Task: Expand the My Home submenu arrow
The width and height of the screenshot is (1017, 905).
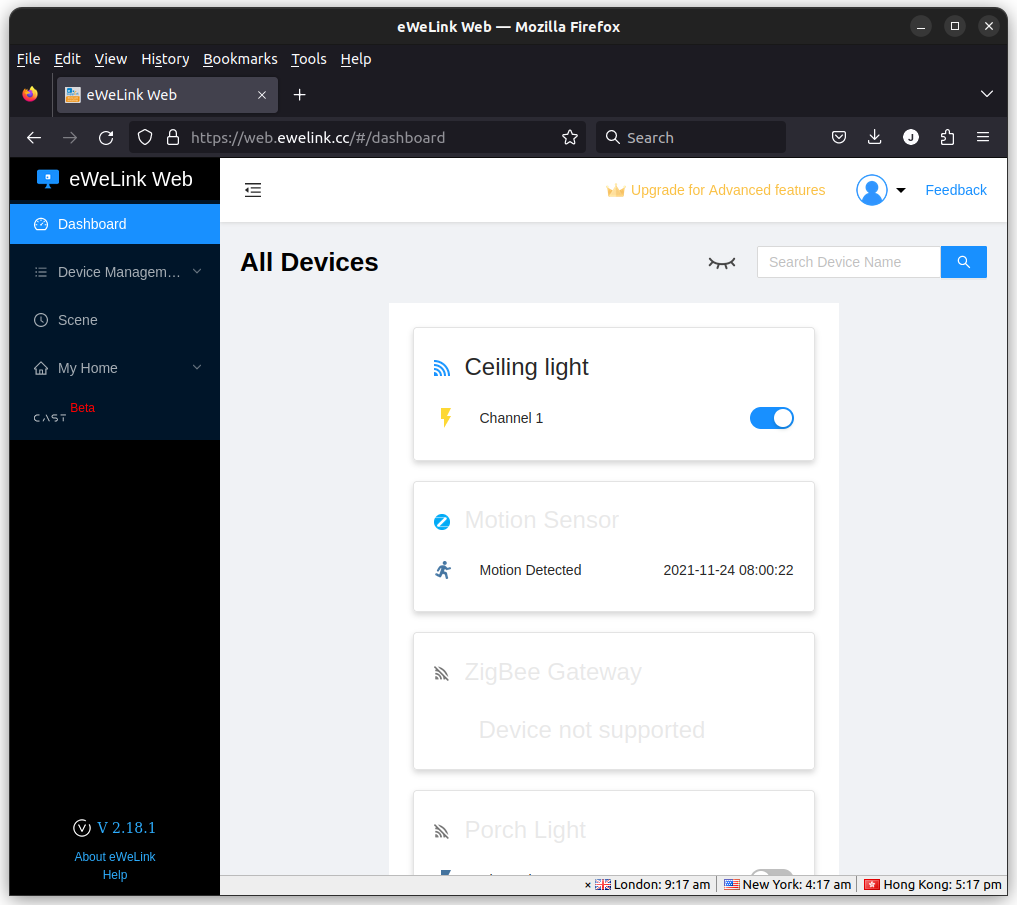Action: tap(197, 367)
